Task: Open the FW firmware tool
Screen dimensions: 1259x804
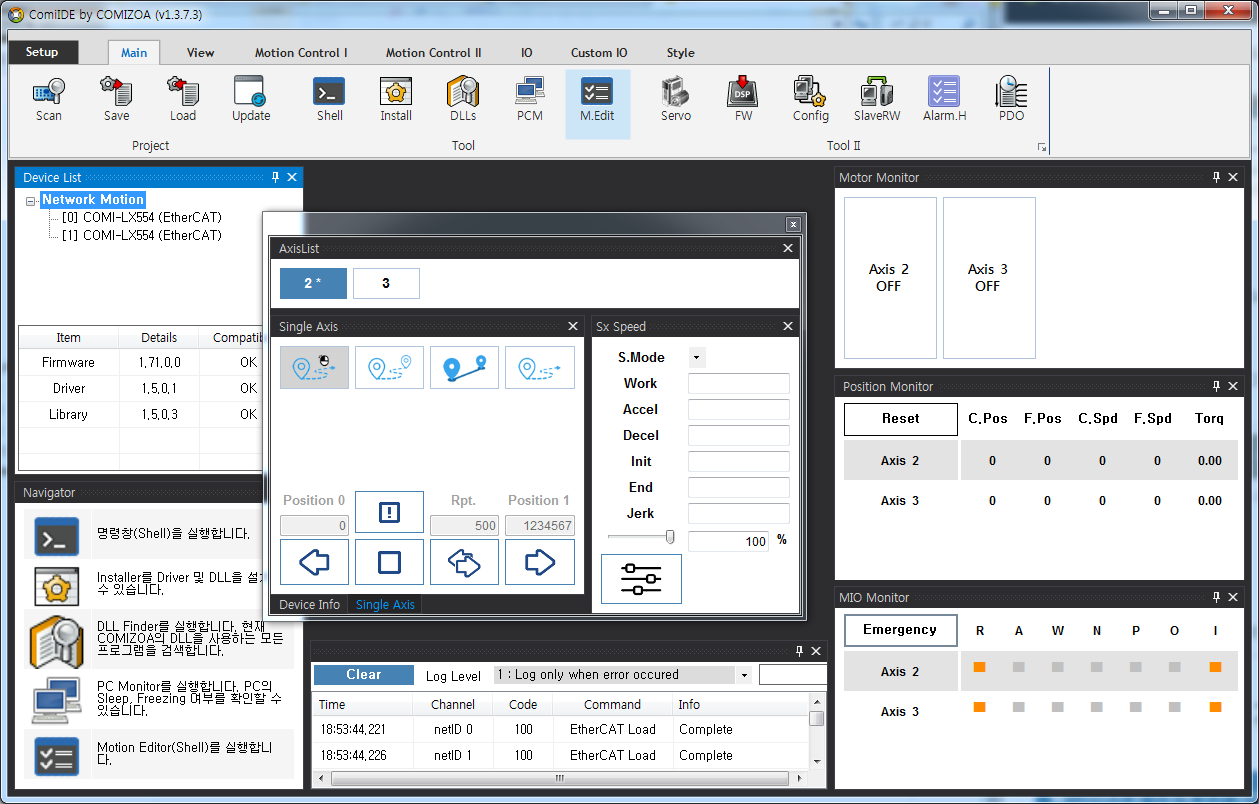Action: coord(743,98)
